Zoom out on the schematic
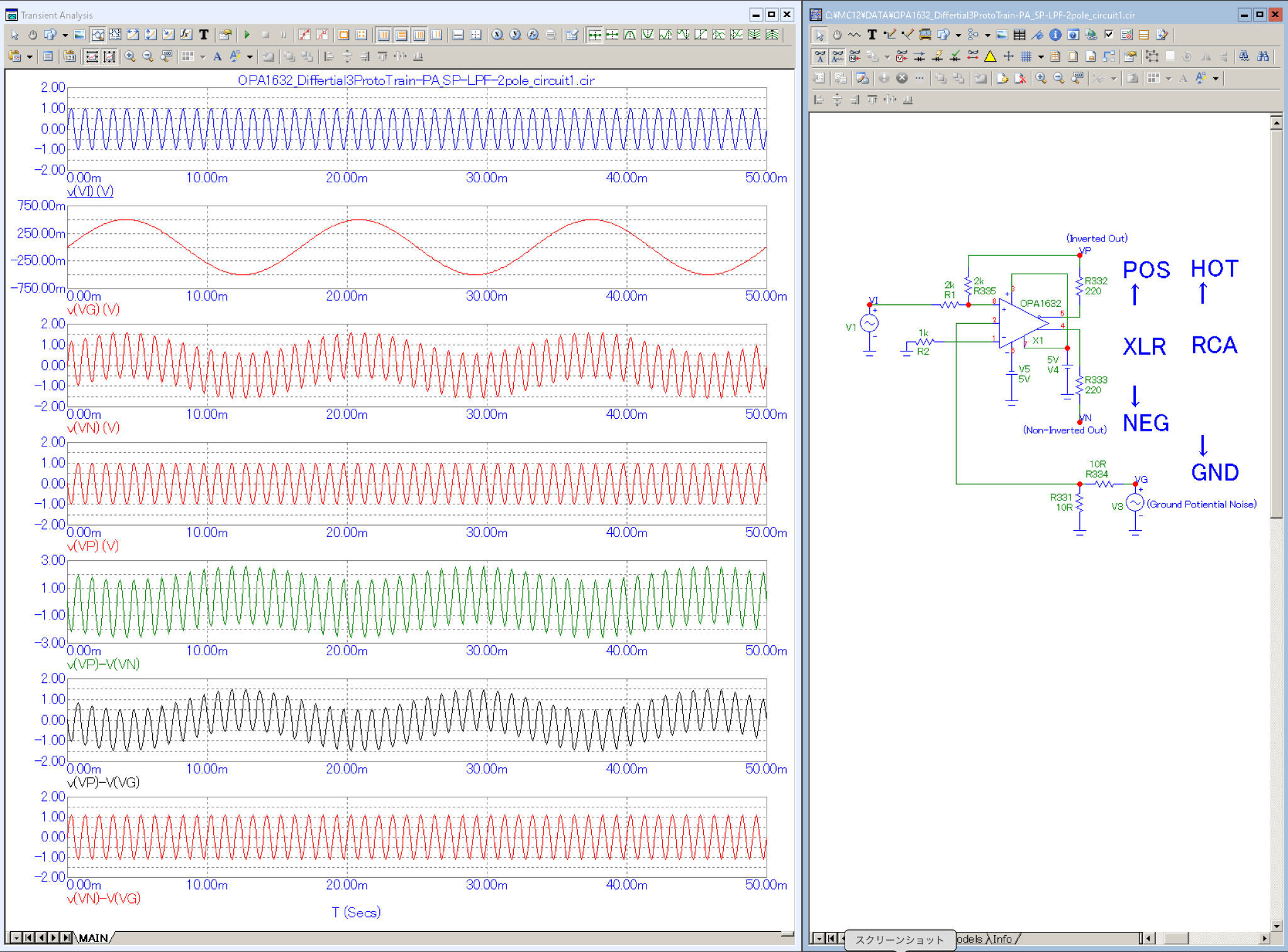Image resolution: width=1288 pixels, height=952 pixels. 1058,78
